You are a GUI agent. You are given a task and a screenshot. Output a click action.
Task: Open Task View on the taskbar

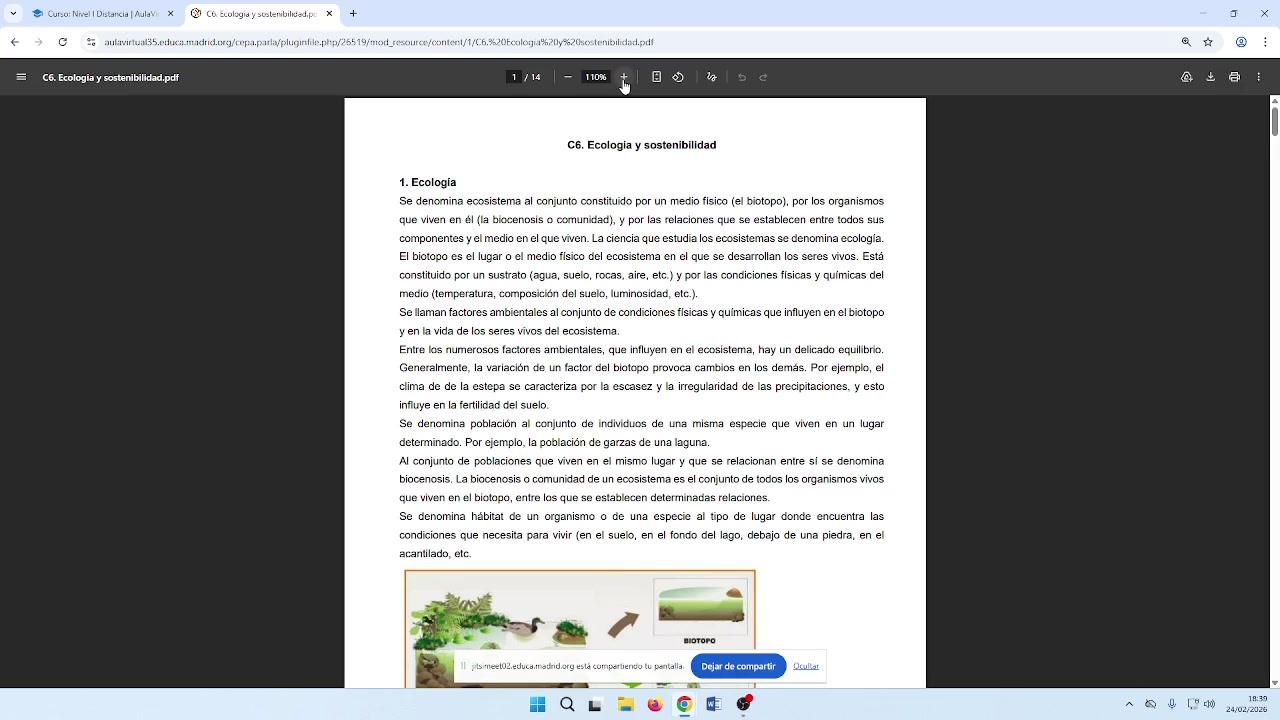pos(596,704)
